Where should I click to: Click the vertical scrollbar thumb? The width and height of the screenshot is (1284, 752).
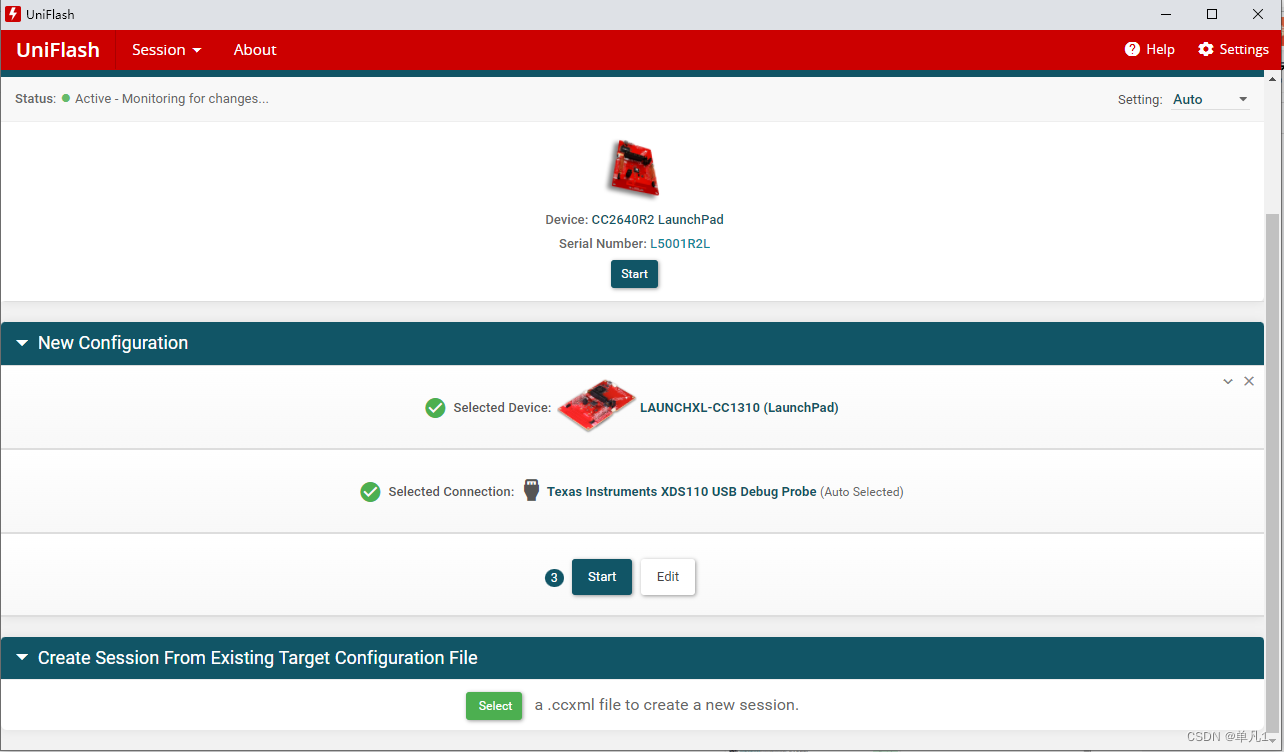click(1273, 472)
